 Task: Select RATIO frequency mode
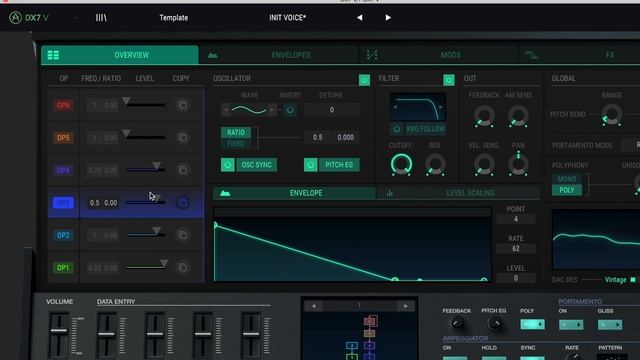[236, 132]
